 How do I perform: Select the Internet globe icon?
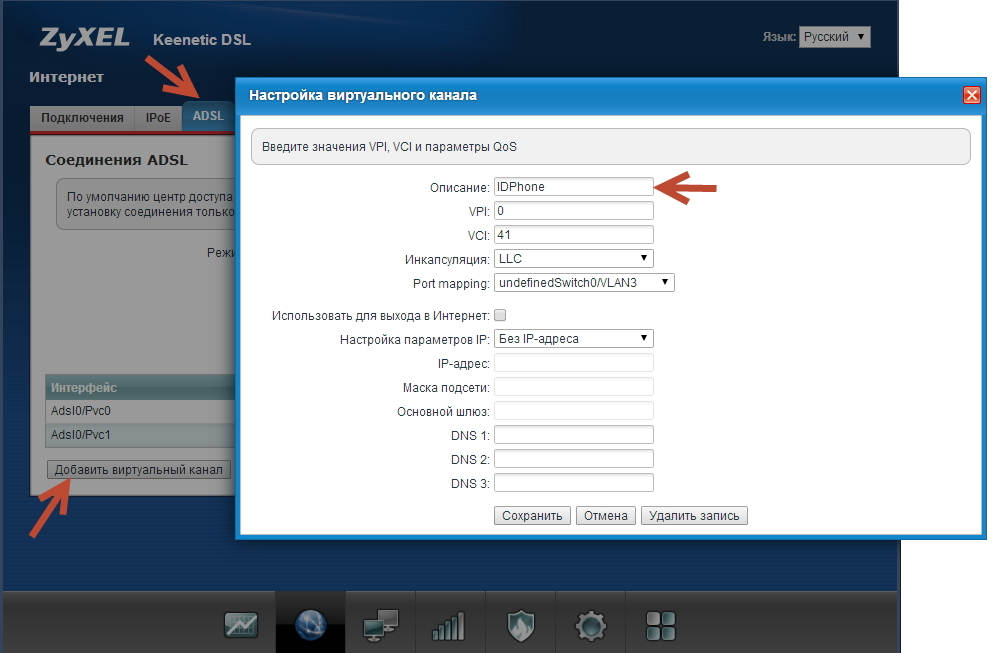tap(311, 625)
